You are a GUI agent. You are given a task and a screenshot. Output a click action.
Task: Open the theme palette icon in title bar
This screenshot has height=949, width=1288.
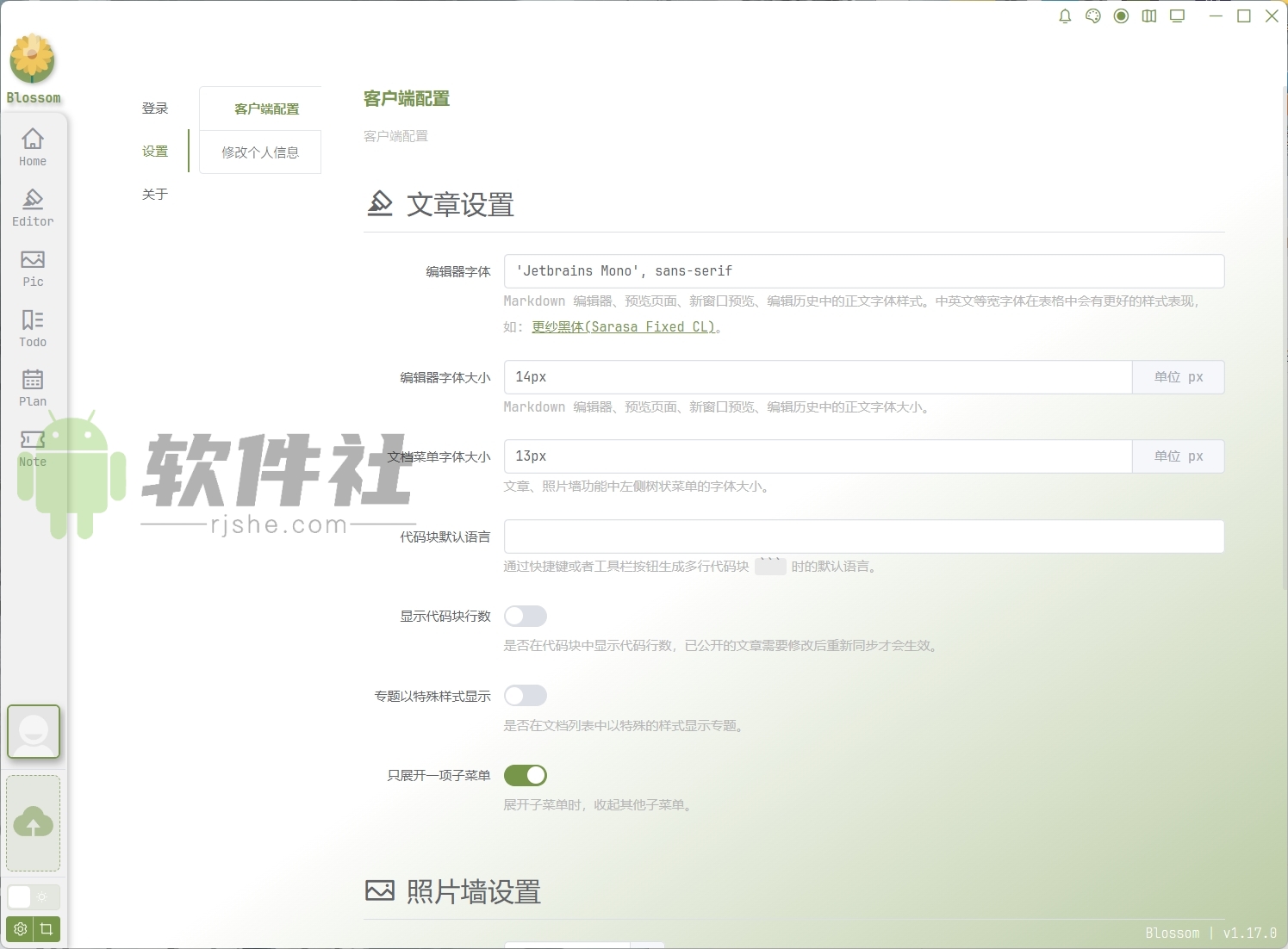click(1092, 16)
